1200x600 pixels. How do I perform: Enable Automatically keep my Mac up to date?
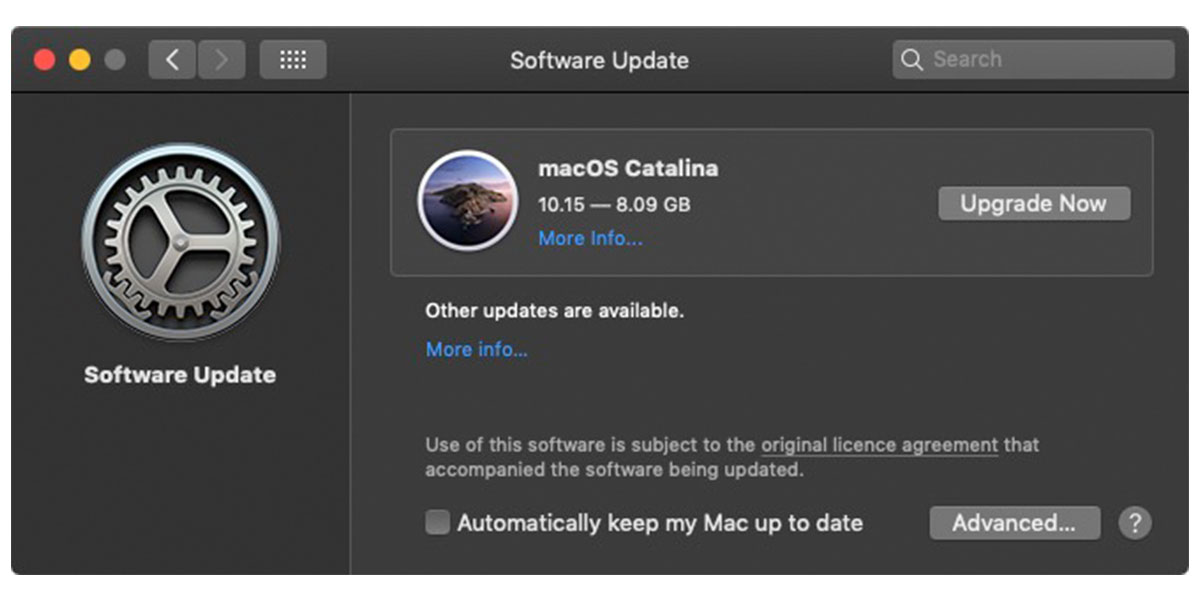[437, 522]
